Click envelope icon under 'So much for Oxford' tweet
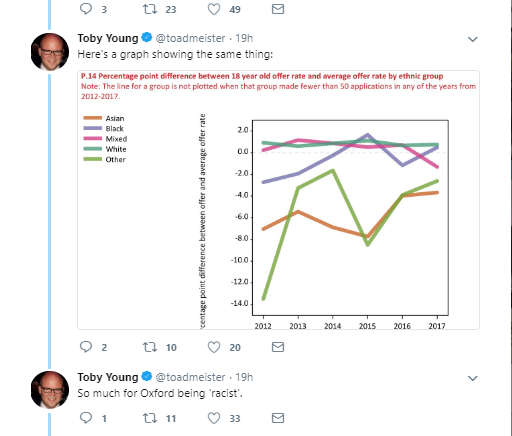 click(x=278, y=418)
